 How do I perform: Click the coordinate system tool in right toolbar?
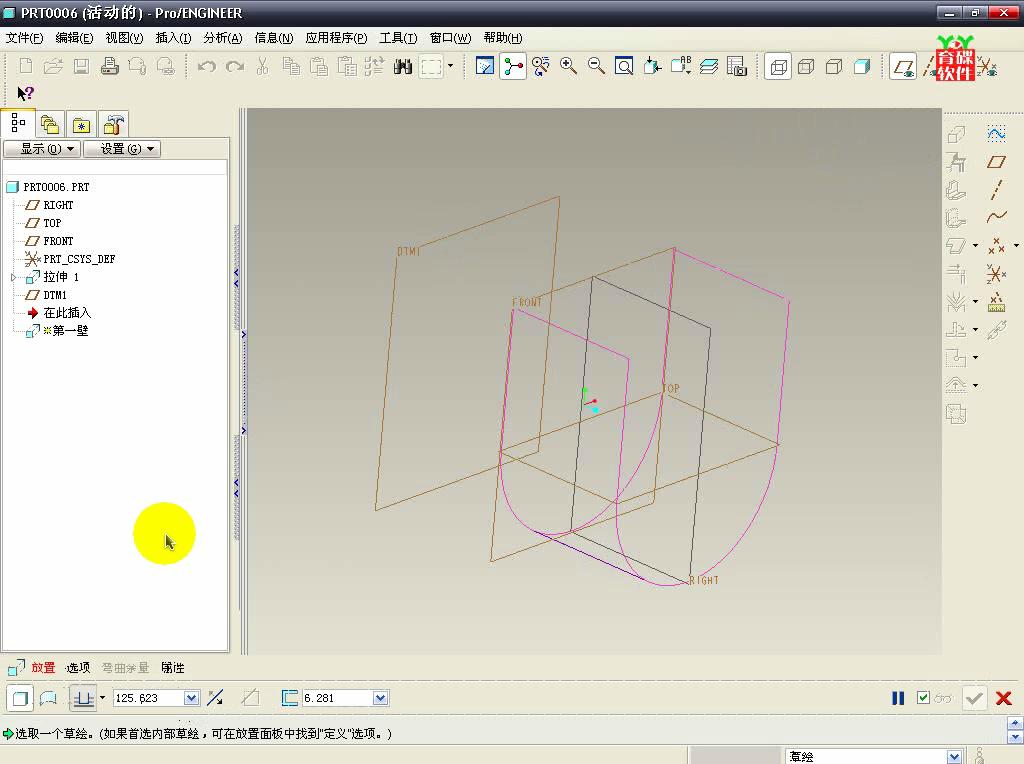point(996,274)
